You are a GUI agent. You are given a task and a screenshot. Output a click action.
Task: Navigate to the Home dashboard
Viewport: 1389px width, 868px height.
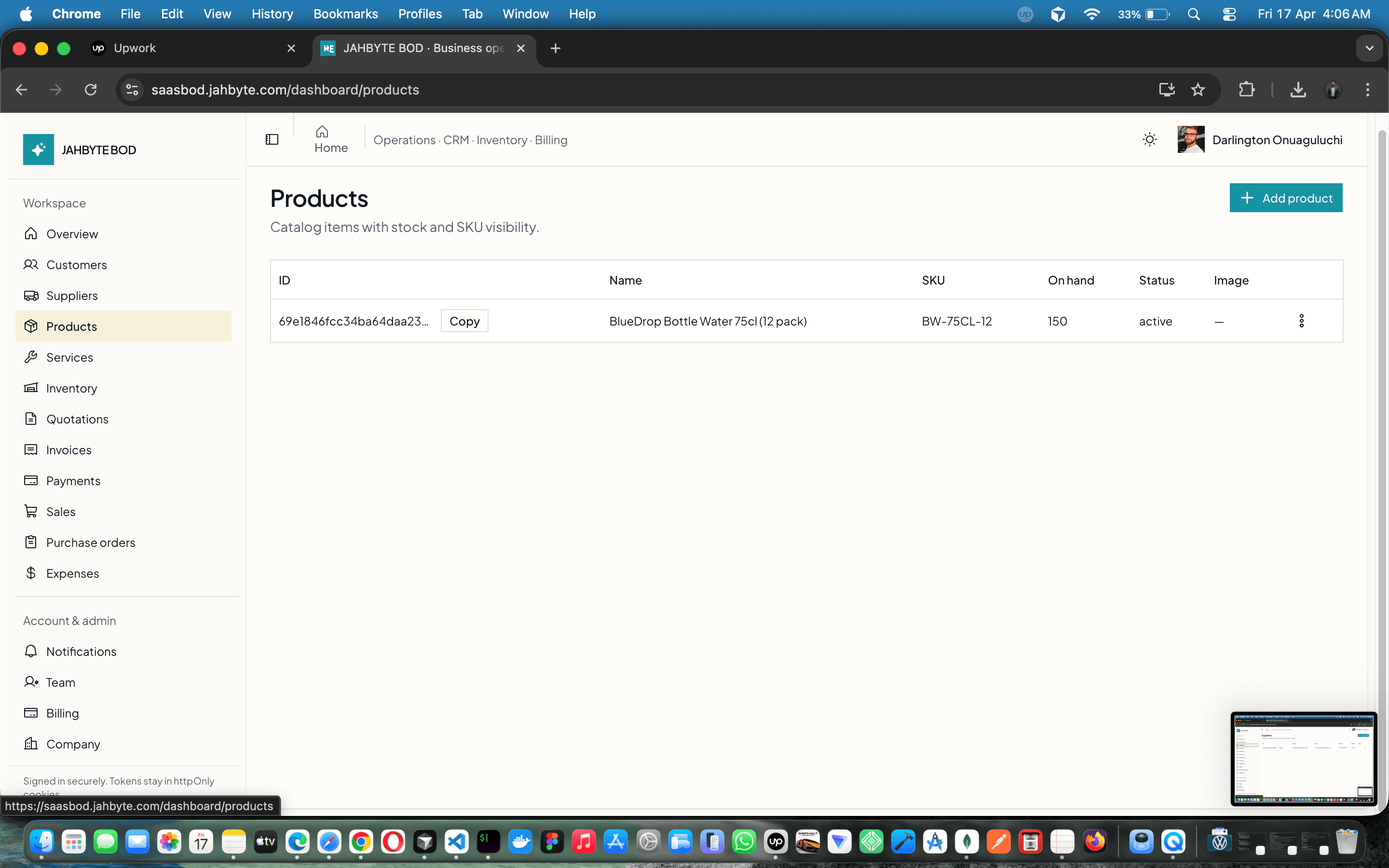coord(330,138)
